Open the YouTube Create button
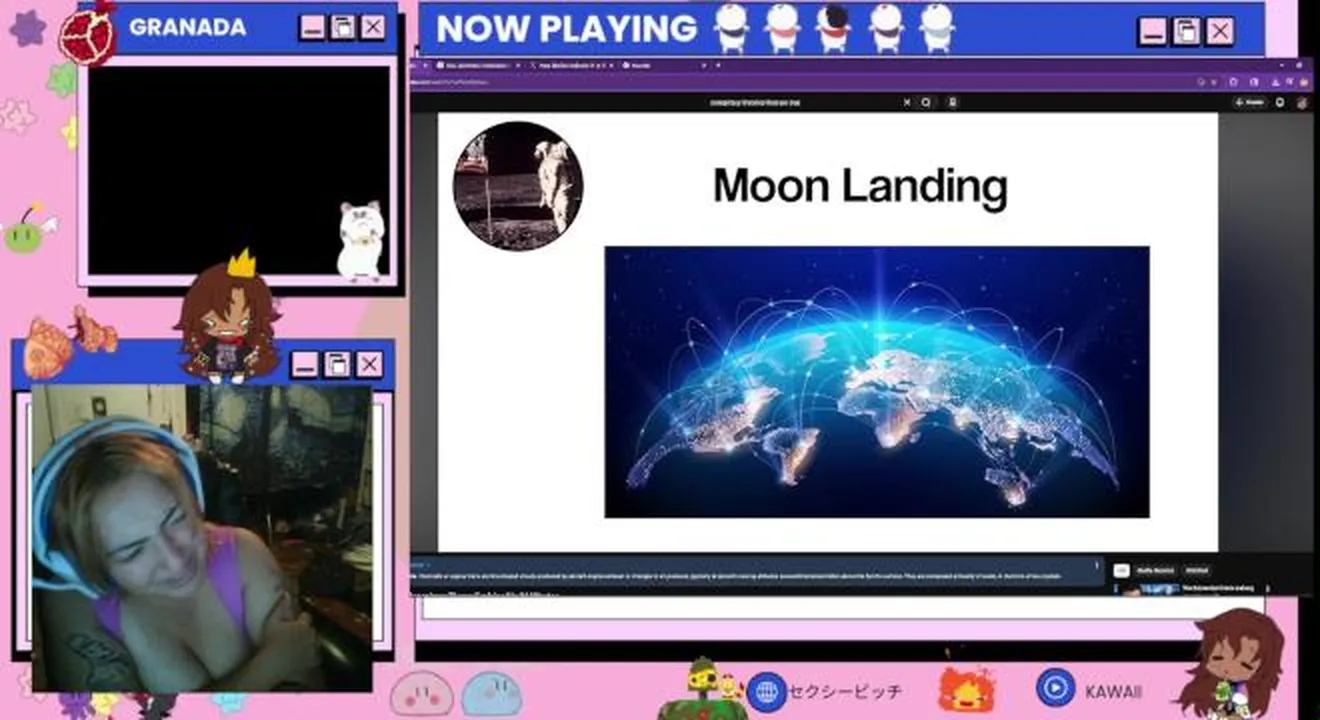Screen dimensions: 1320x720 pos(1250,102)
